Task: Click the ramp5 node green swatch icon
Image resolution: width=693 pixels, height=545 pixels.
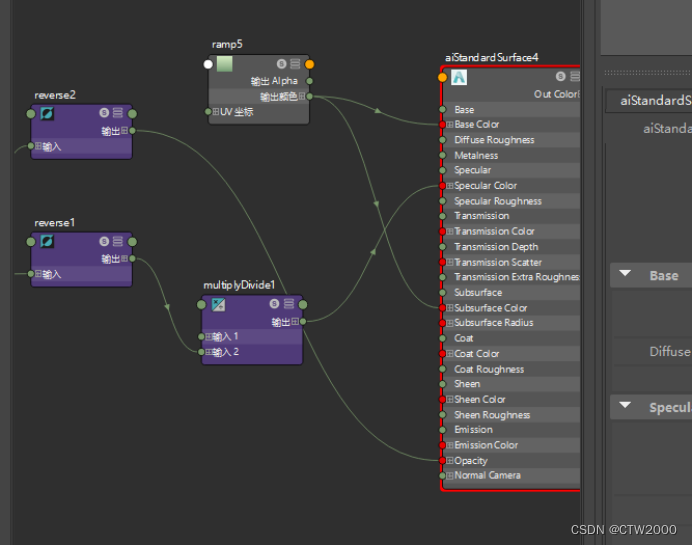Action: pyautogui.click(x=225, y=64)
